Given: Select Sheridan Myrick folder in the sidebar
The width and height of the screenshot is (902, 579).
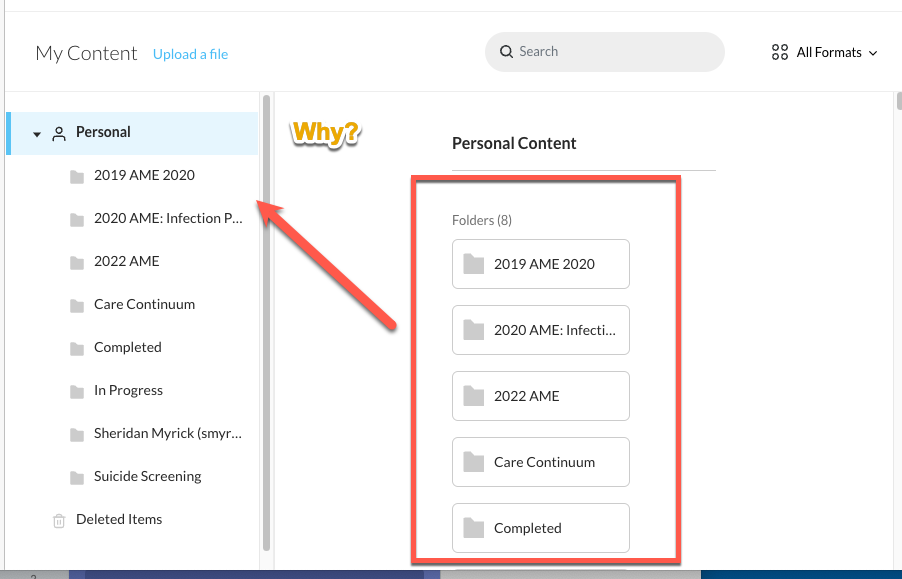Looking at the screenshot, I should (168, 434).
